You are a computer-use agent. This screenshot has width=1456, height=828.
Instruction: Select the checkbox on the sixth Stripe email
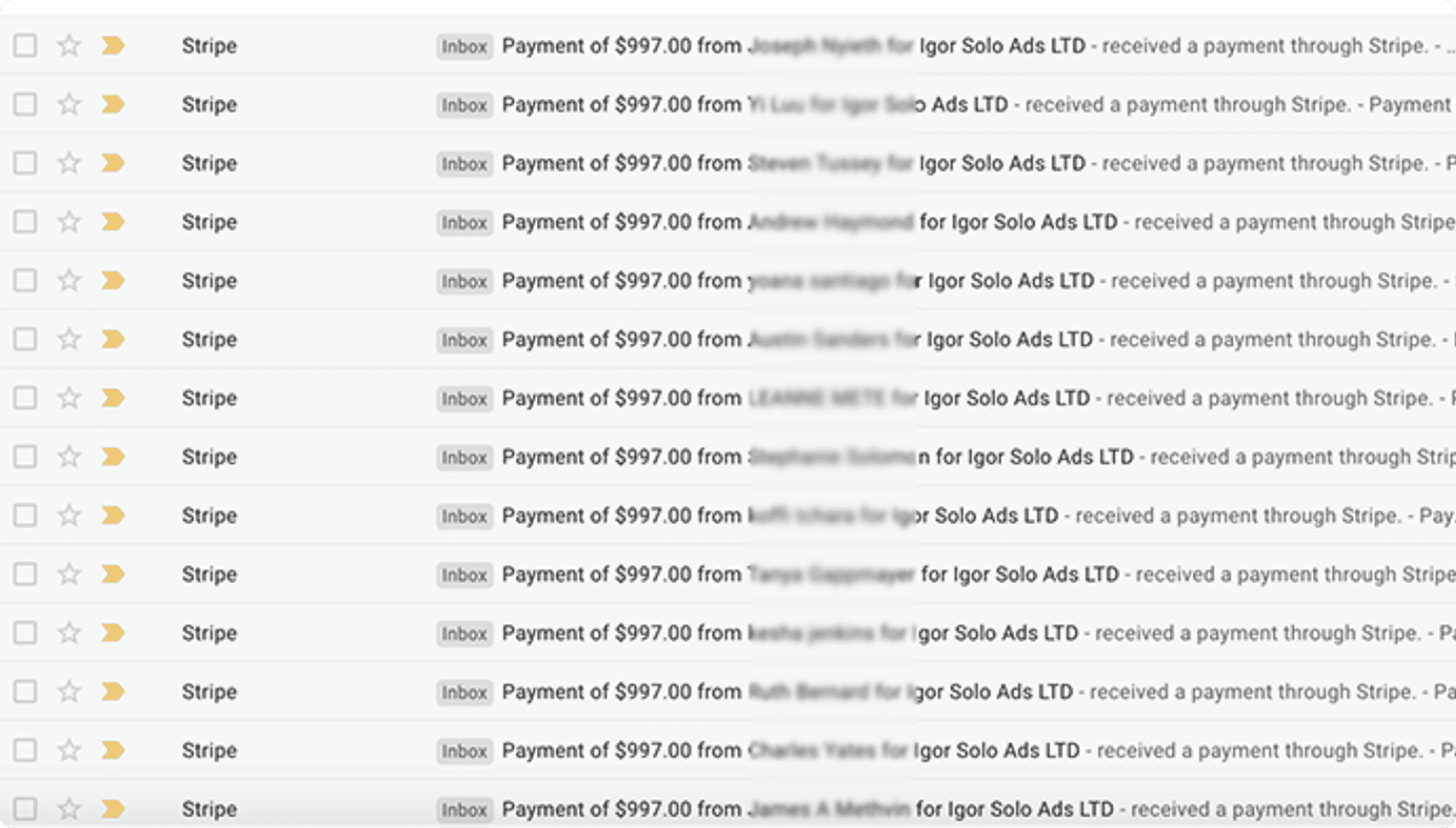(25, 339)
